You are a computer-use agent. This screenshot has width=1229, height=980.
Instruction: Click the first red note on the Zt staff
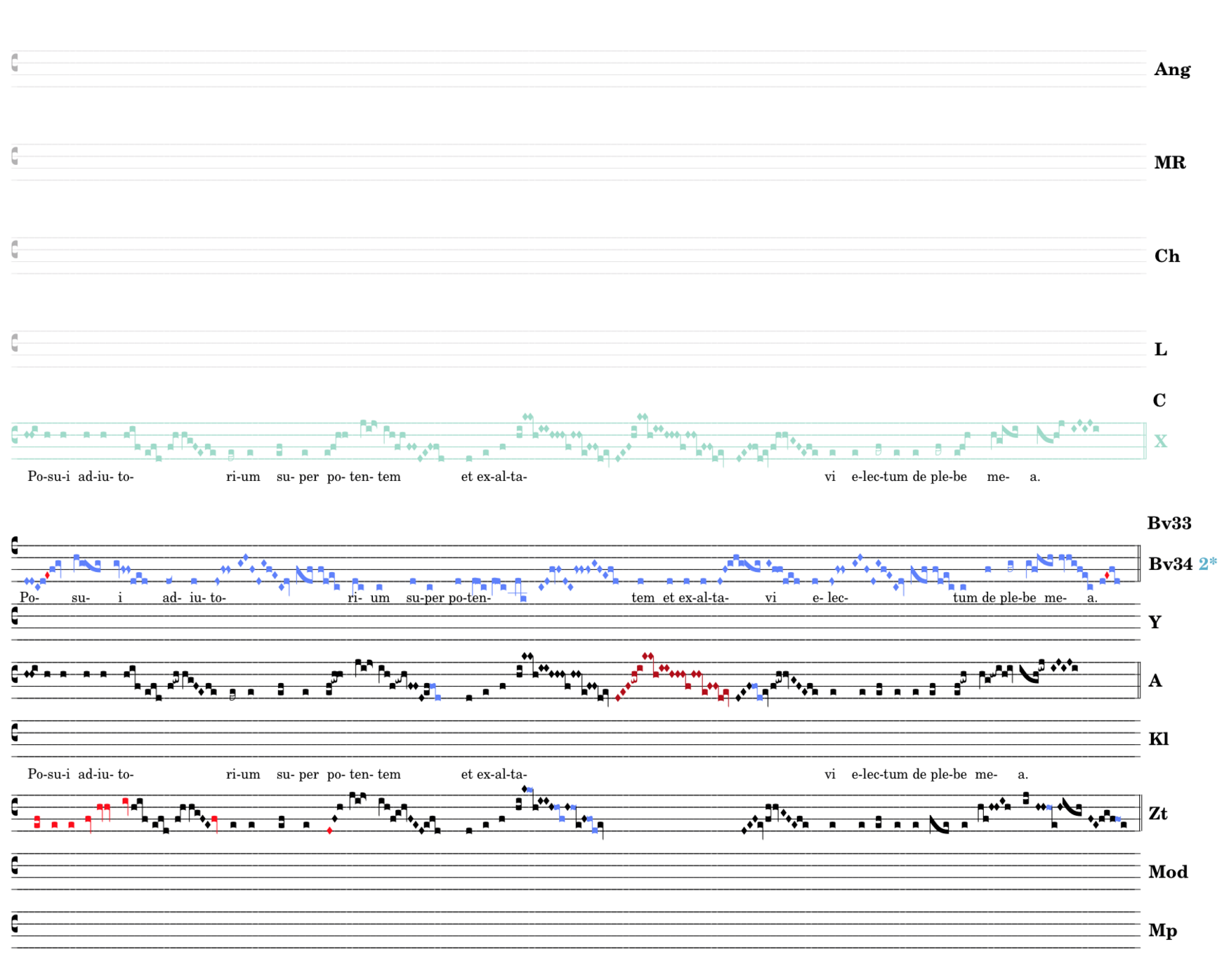[x=37, y=821]
